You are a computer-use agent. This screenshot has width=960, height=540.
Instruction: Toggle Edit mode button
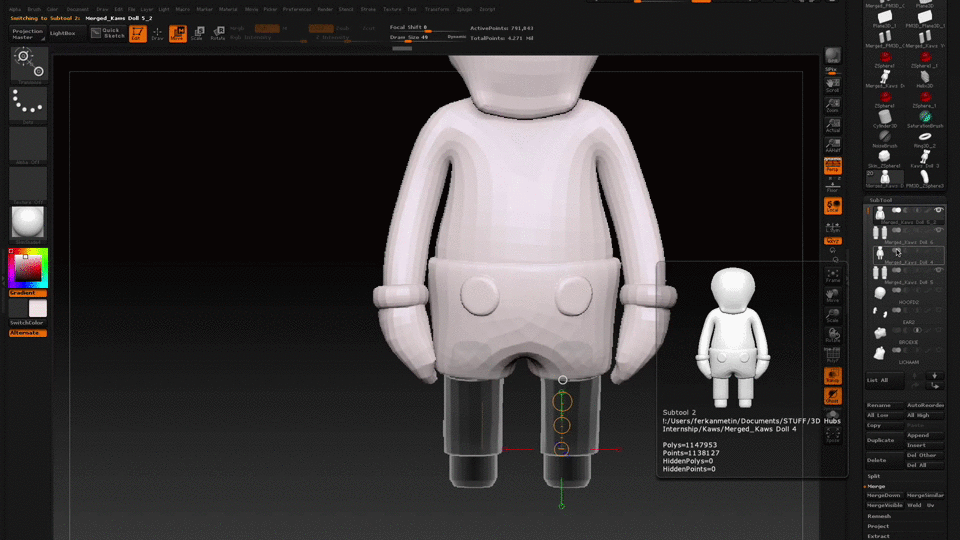click(137, 33)
